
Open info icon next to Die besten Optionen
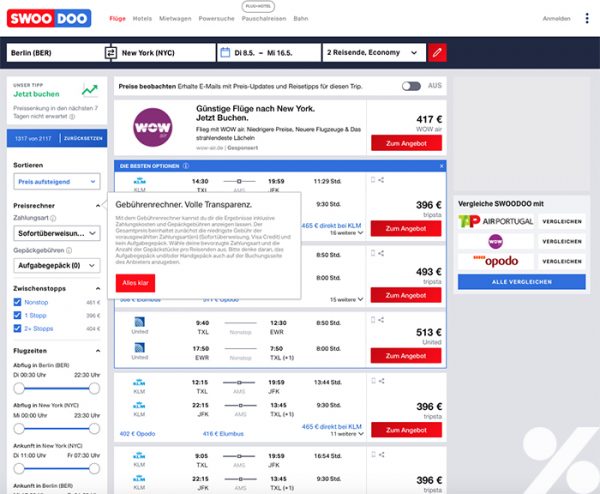coord(186,166)
